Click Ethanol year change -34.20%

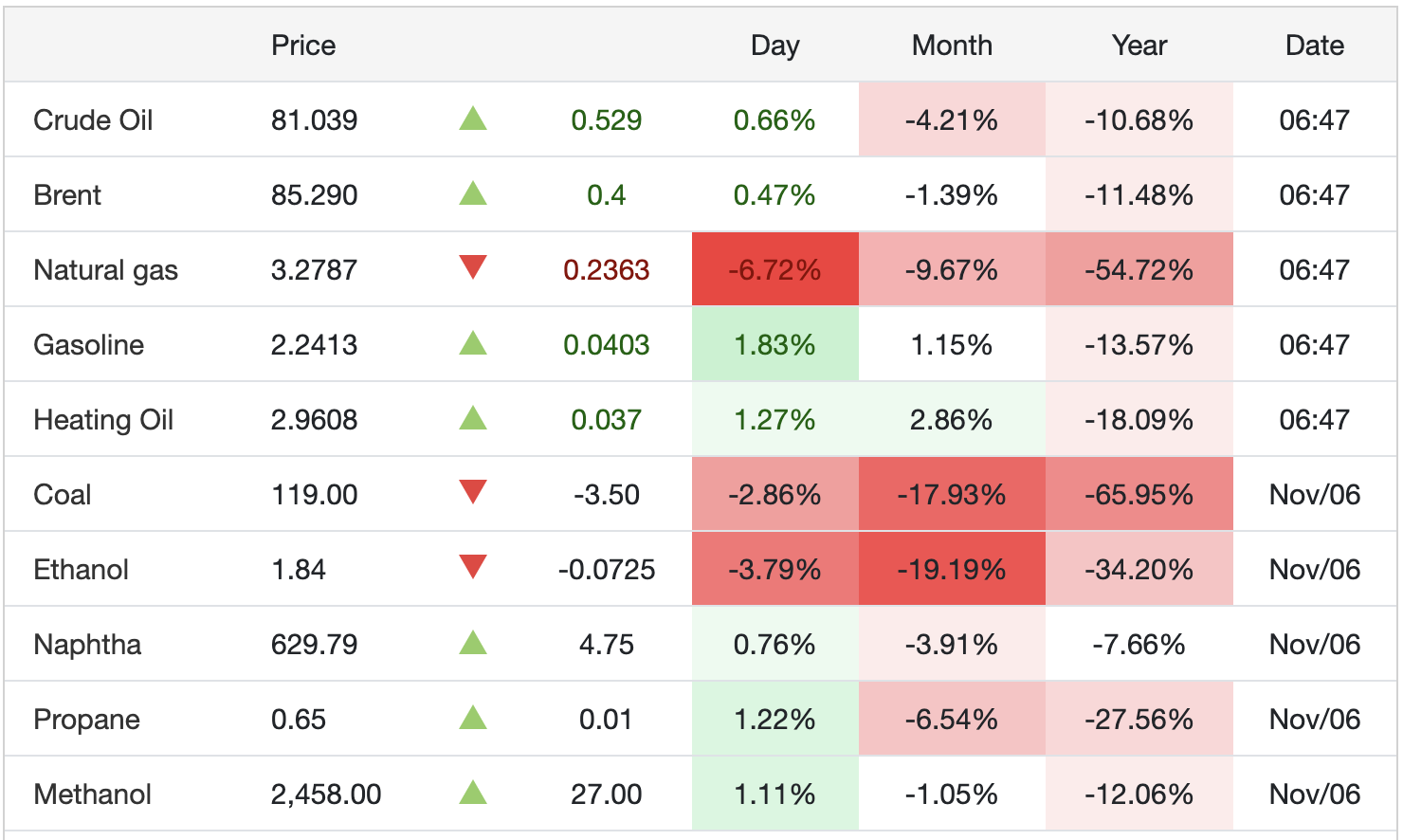[1139, 570]
